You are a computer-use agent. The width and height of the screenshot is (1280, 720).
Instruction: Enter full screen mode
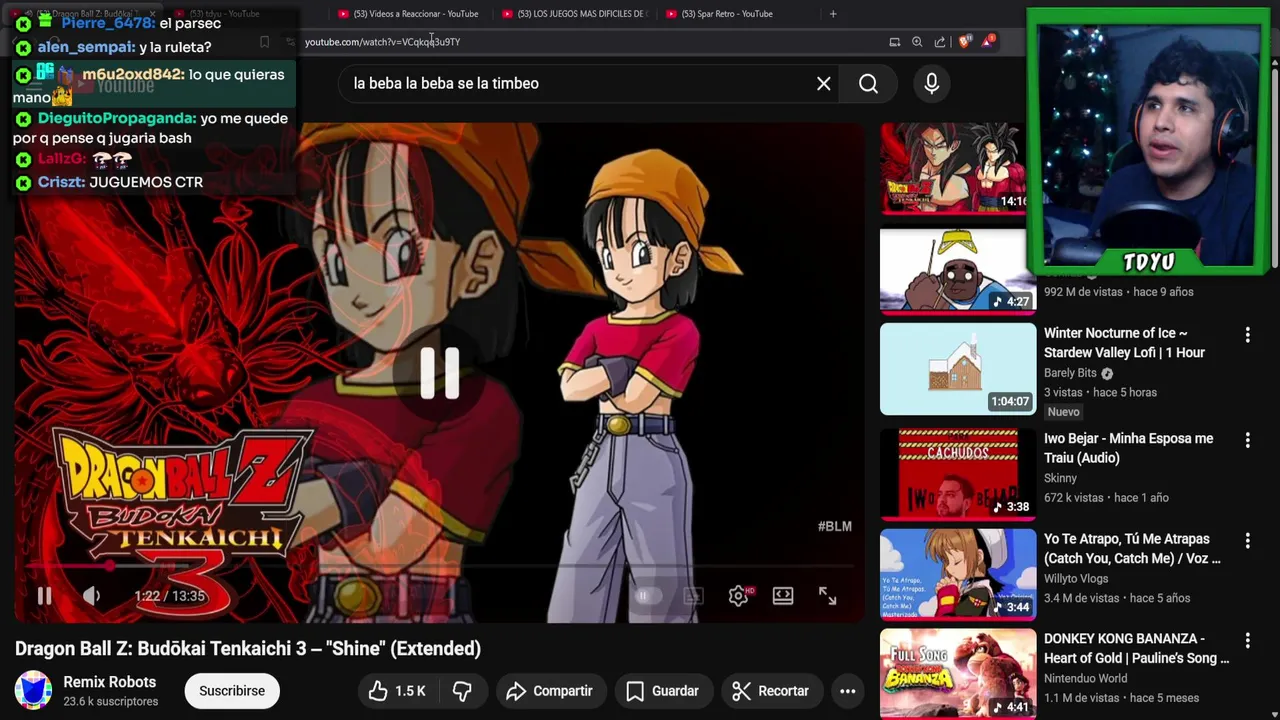827,596
